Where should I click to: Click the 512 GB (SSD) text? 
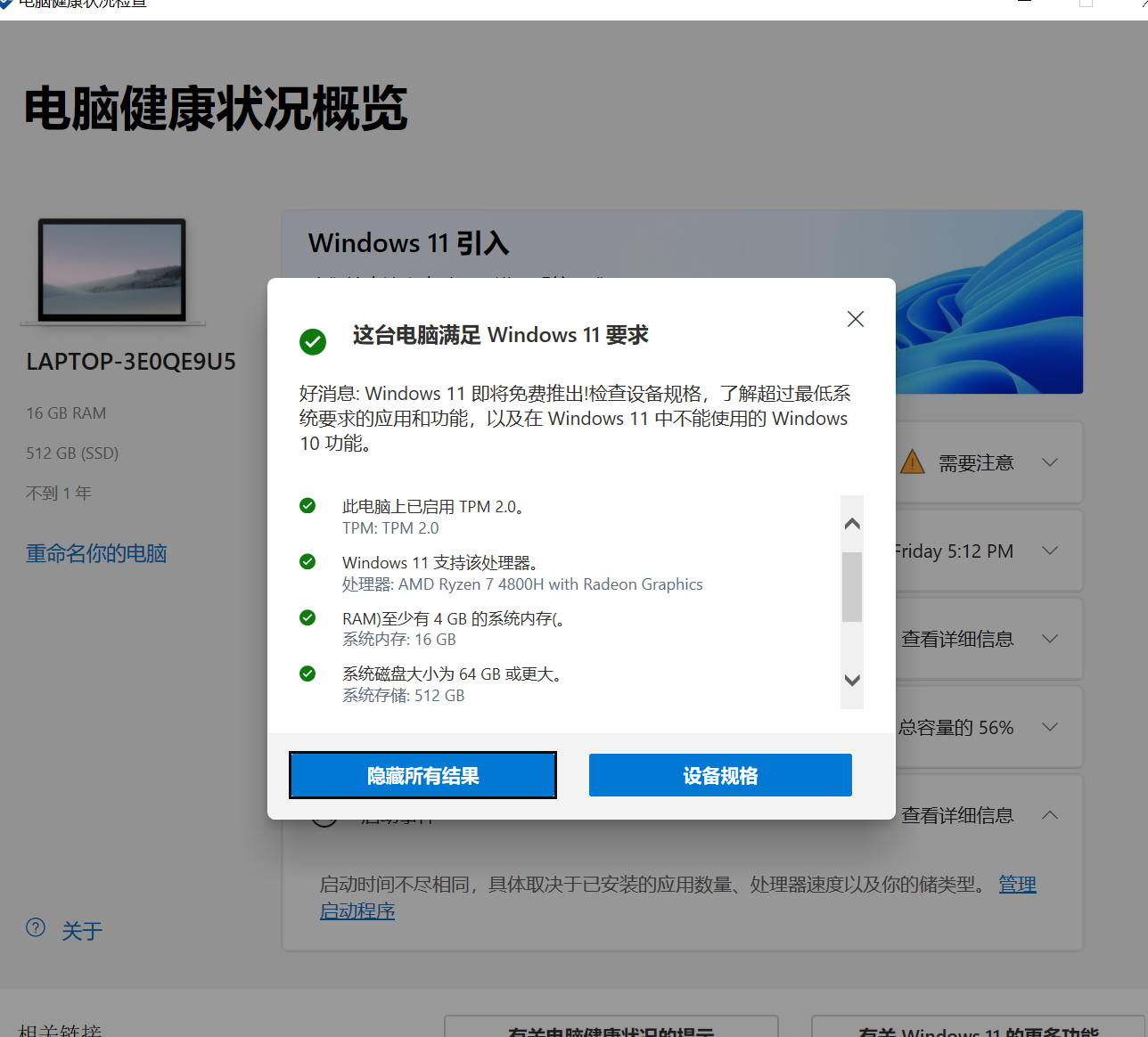pos(72,453)
